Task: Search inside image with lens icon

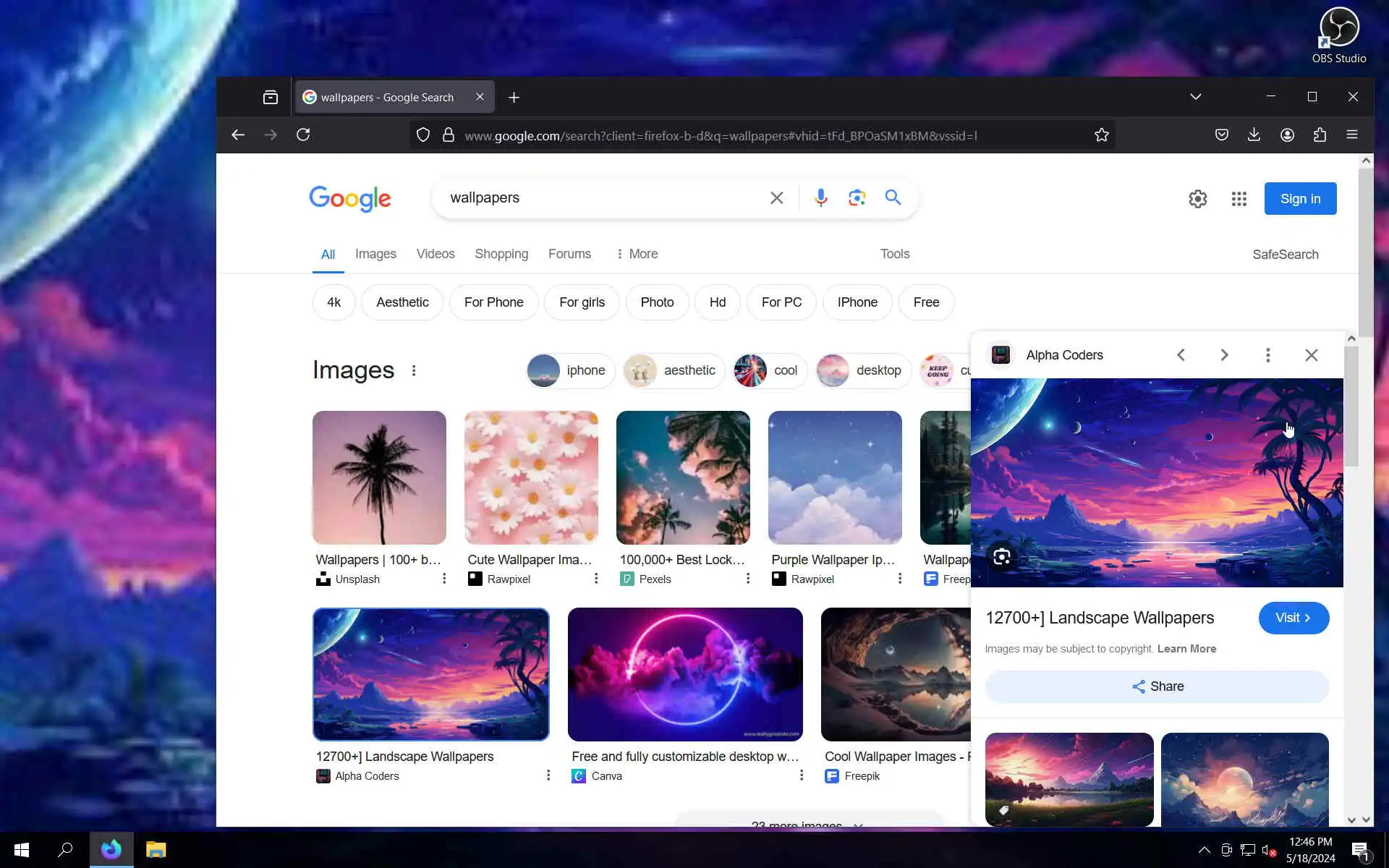Action: click(1001, 557)
